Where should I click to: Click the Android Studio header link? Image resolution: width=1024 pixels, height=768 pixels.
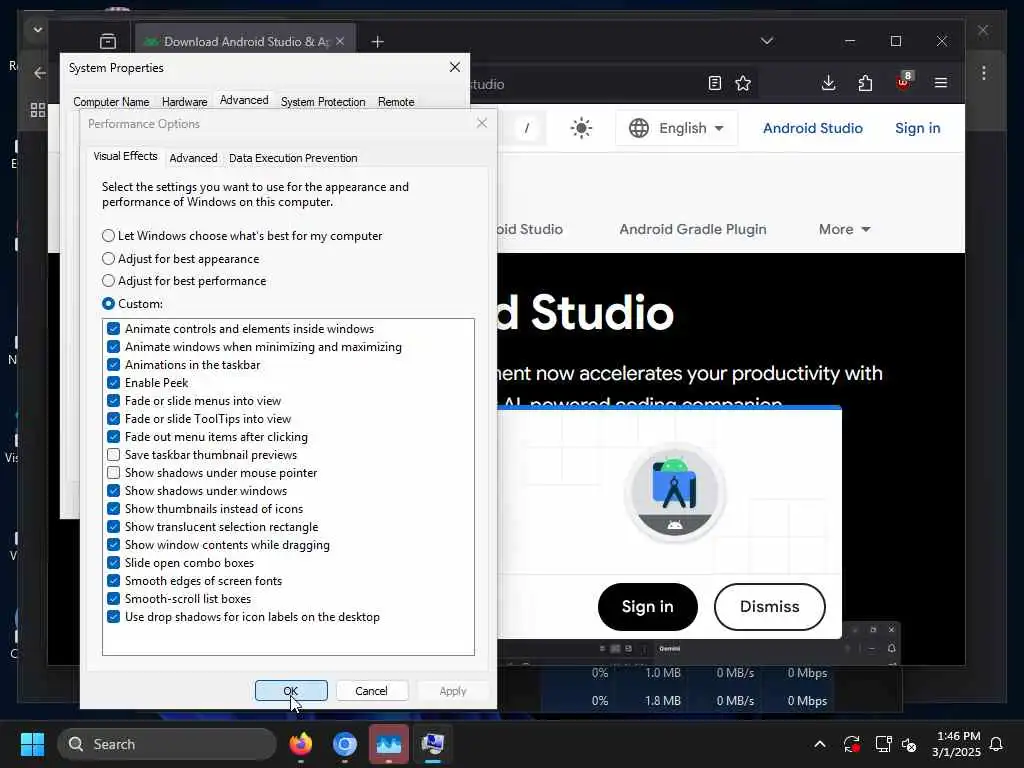pyautogui.click(x=812, y=128)
